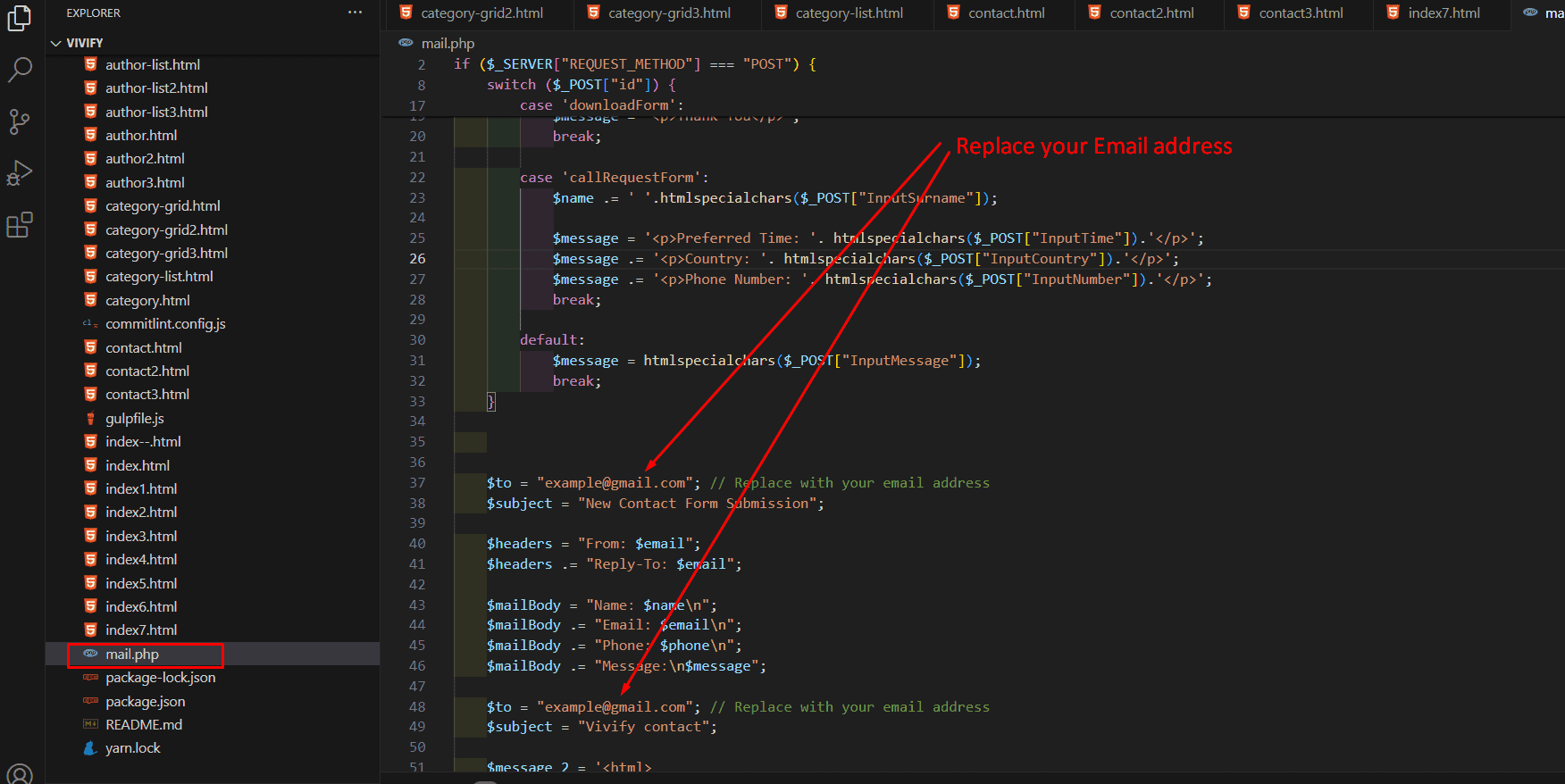Open README.md in the explorer
1565x784 pixels.
[144, 724]
